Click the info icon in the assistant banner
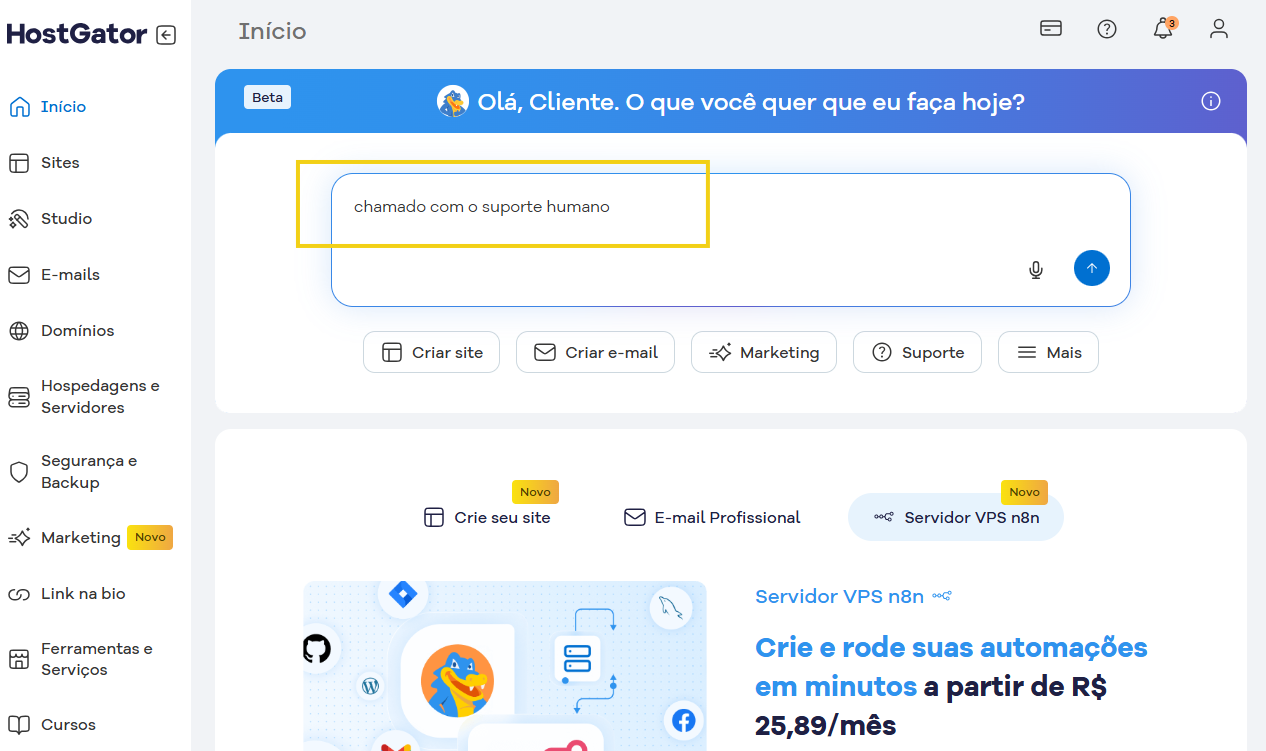 pos(1211,101)
